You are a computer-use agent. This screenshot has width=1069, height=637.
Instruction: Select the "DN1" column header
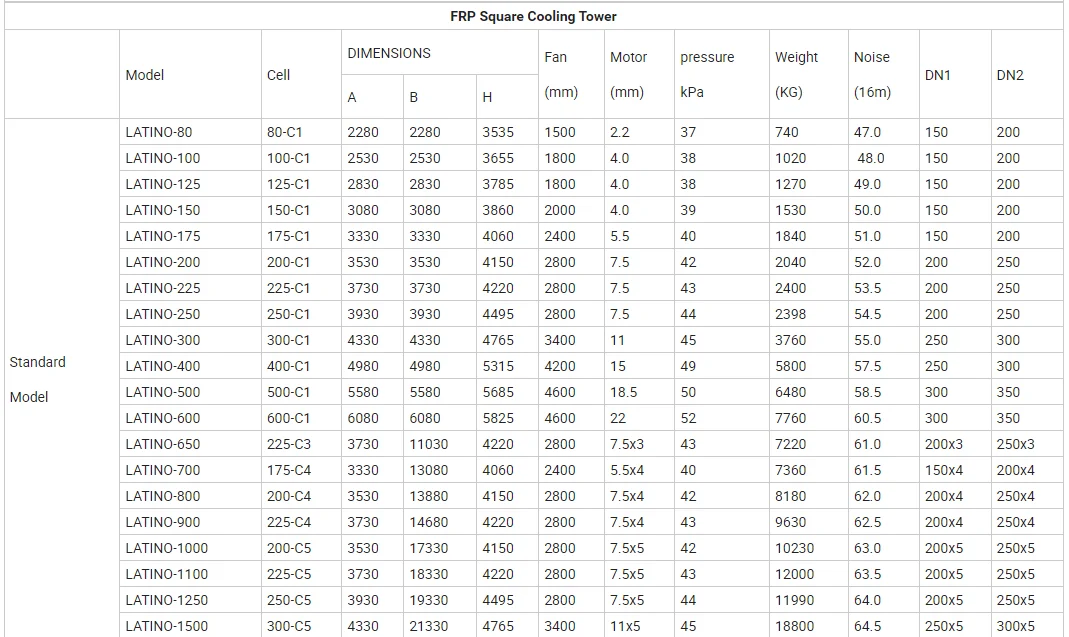pyautogui.click(x=937, y=75)
